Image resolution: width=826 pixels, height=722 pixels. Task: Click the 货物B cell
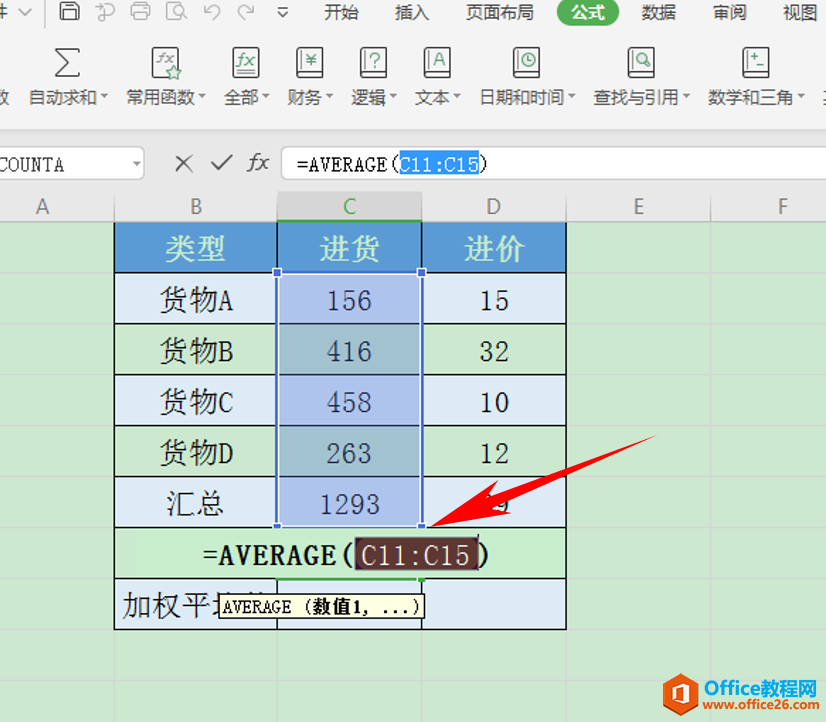click(196, 350)
